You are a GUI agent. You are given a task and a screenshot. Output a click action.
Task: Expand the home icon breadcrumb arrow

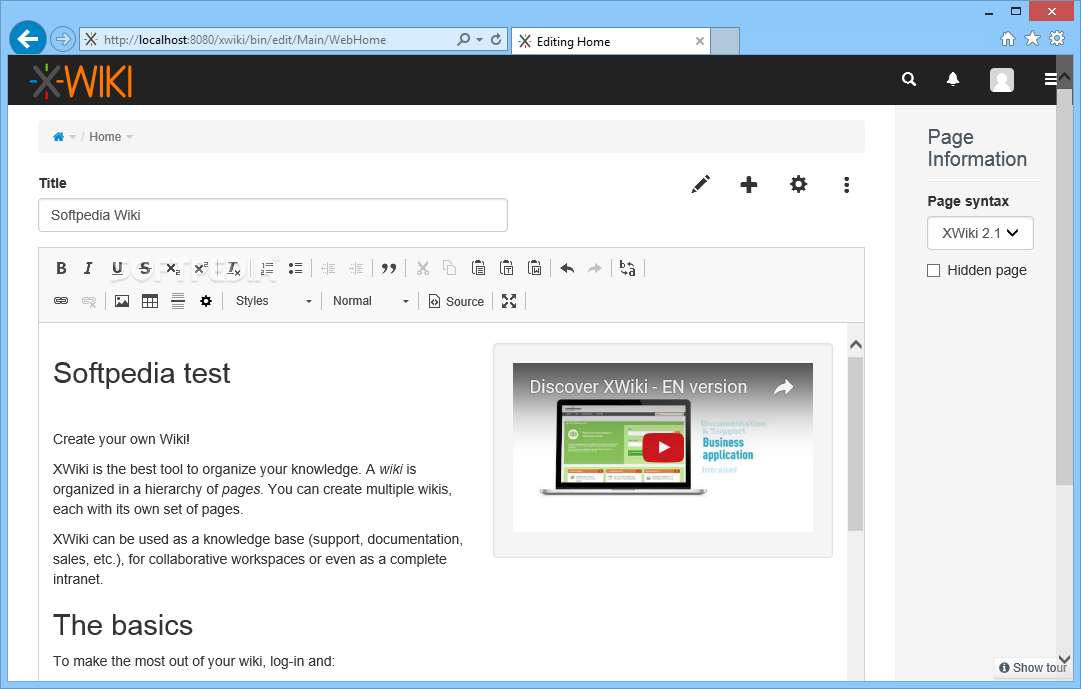[x=73, y=137]
